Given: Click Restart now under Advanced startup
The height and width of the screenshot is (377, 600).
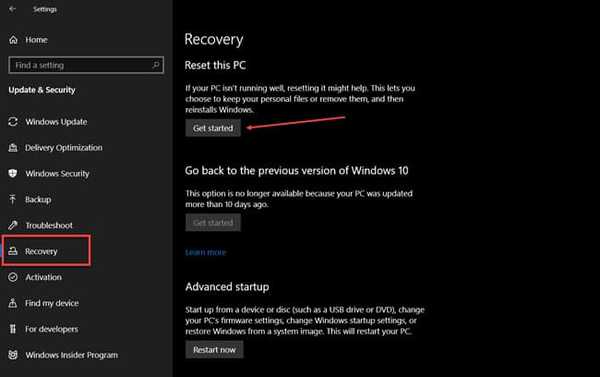Looking at the screenshot, I should tap(214, 349).
